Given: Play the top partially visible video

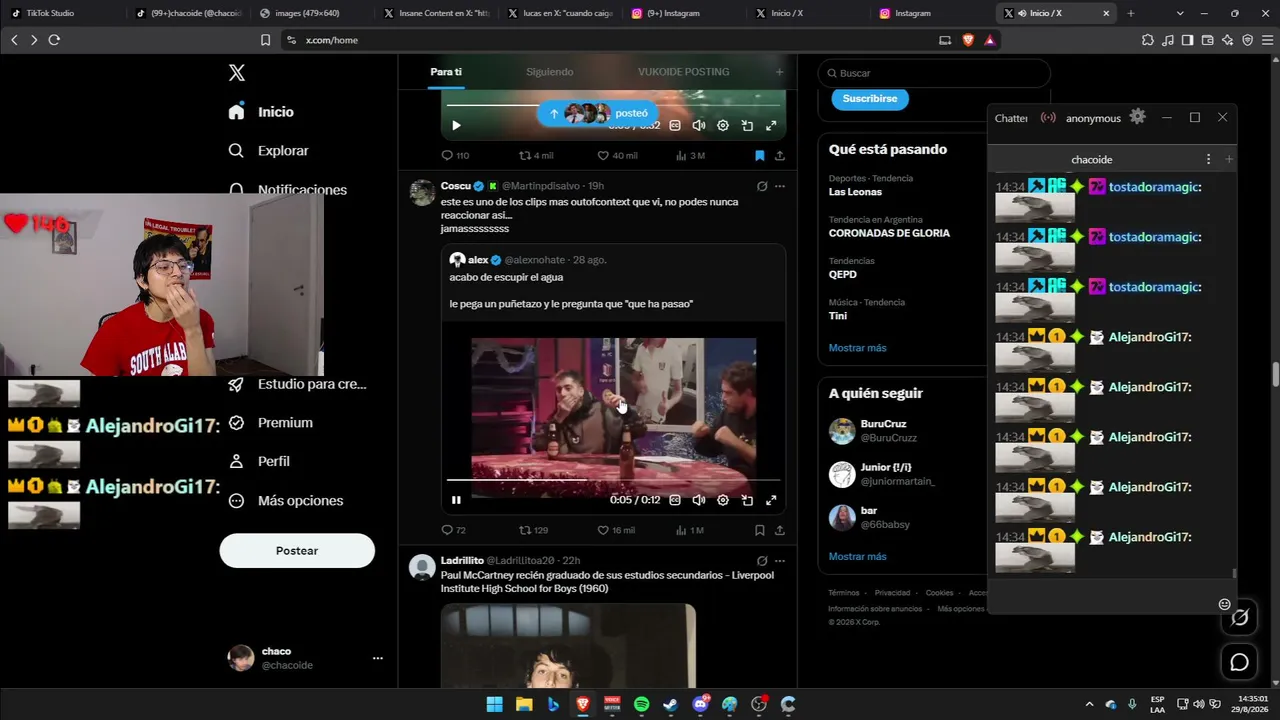Looking at the screenshot, I should click(456, 126).
